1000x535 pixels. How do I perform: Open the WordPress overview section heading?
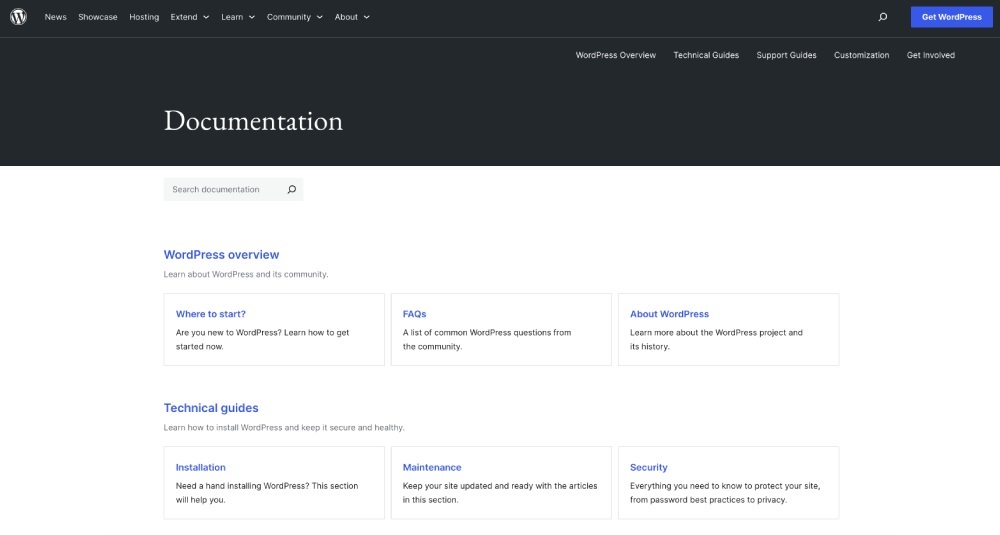221,254
